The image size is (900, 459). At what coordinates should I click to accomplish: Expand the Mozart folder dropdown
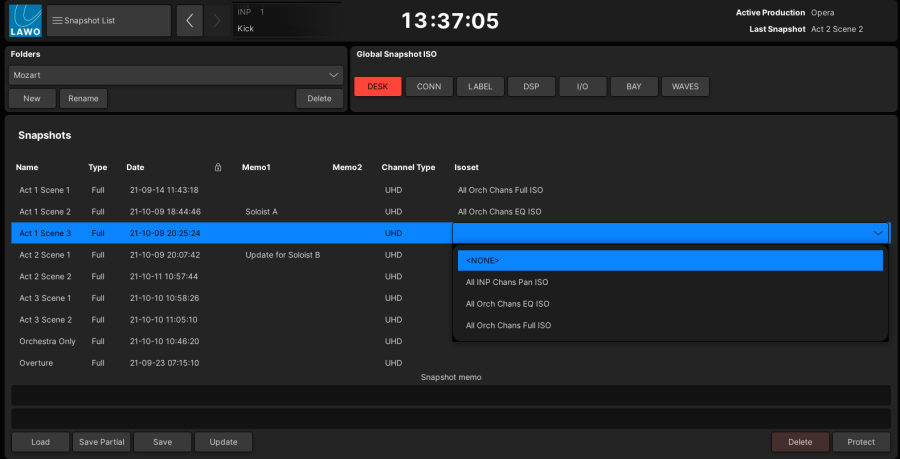point(176,75)
